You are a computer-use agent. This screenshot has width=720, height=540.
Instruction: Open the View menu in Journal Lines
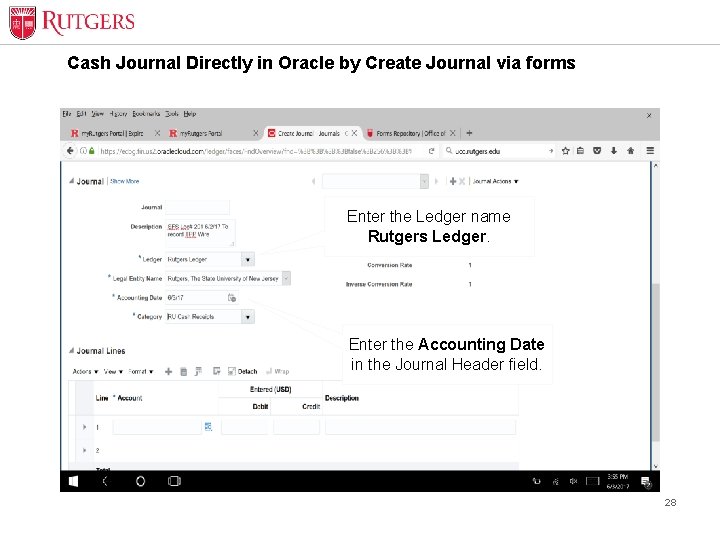click(x=113, y=371)
